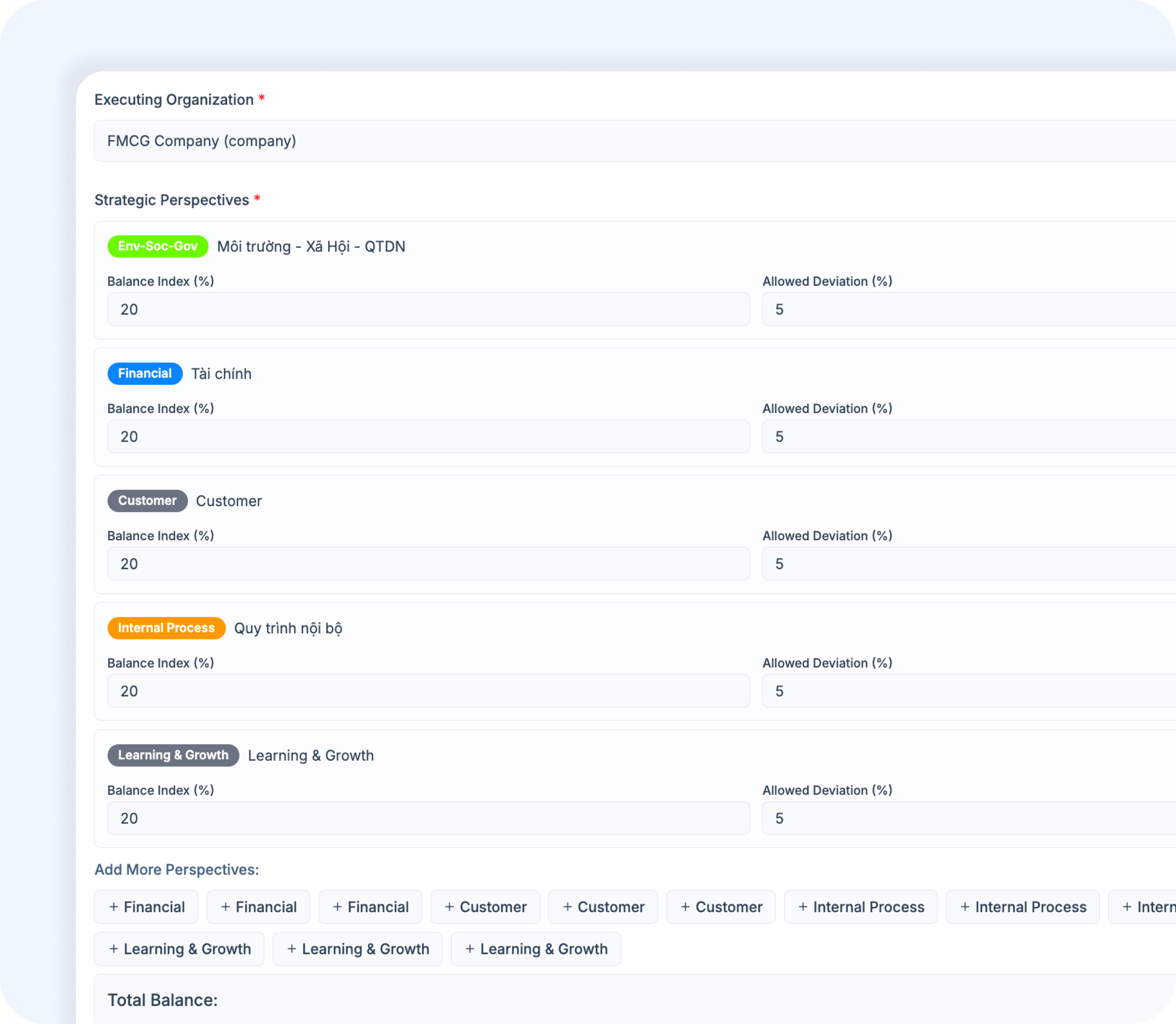
Task: Click the green Env-Soc-Gov badge
Action: 158,247
